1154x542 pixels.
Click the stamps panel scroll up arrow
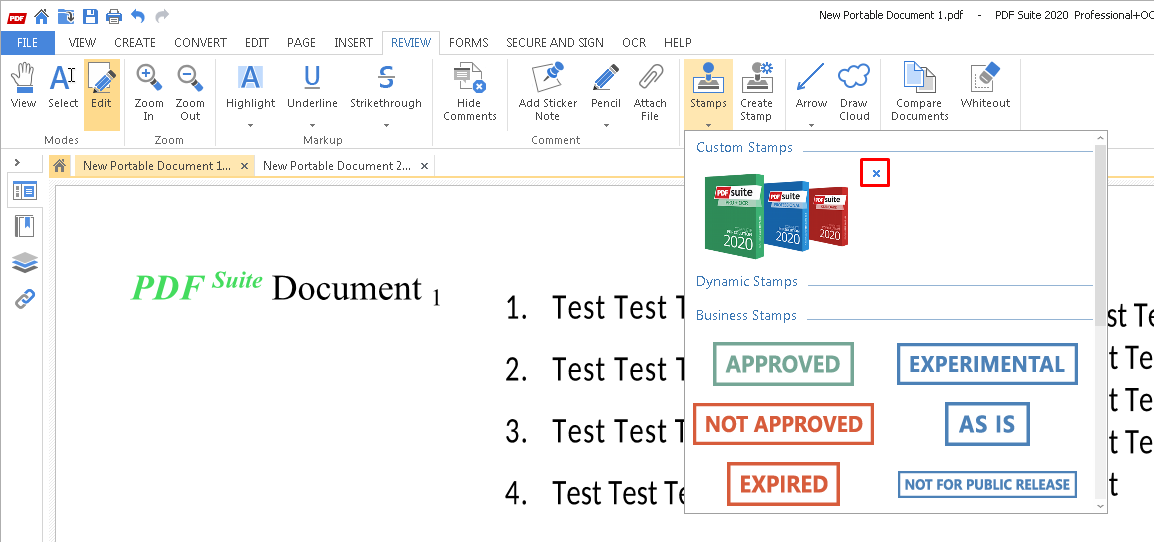point(1101,138)
